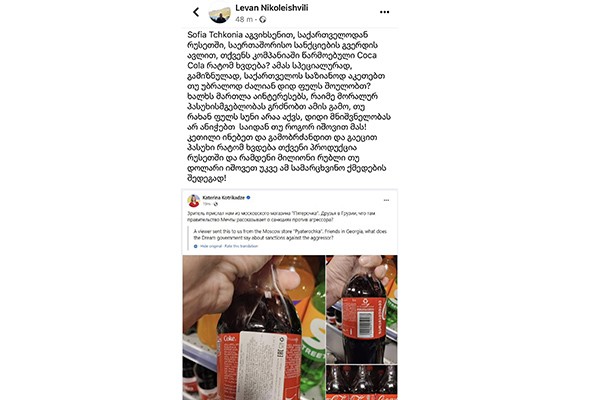The width and height of the screenshot is (600, 400).
Task: Open Levan Nikoleishvili profile name link
Action: point(272,8)
